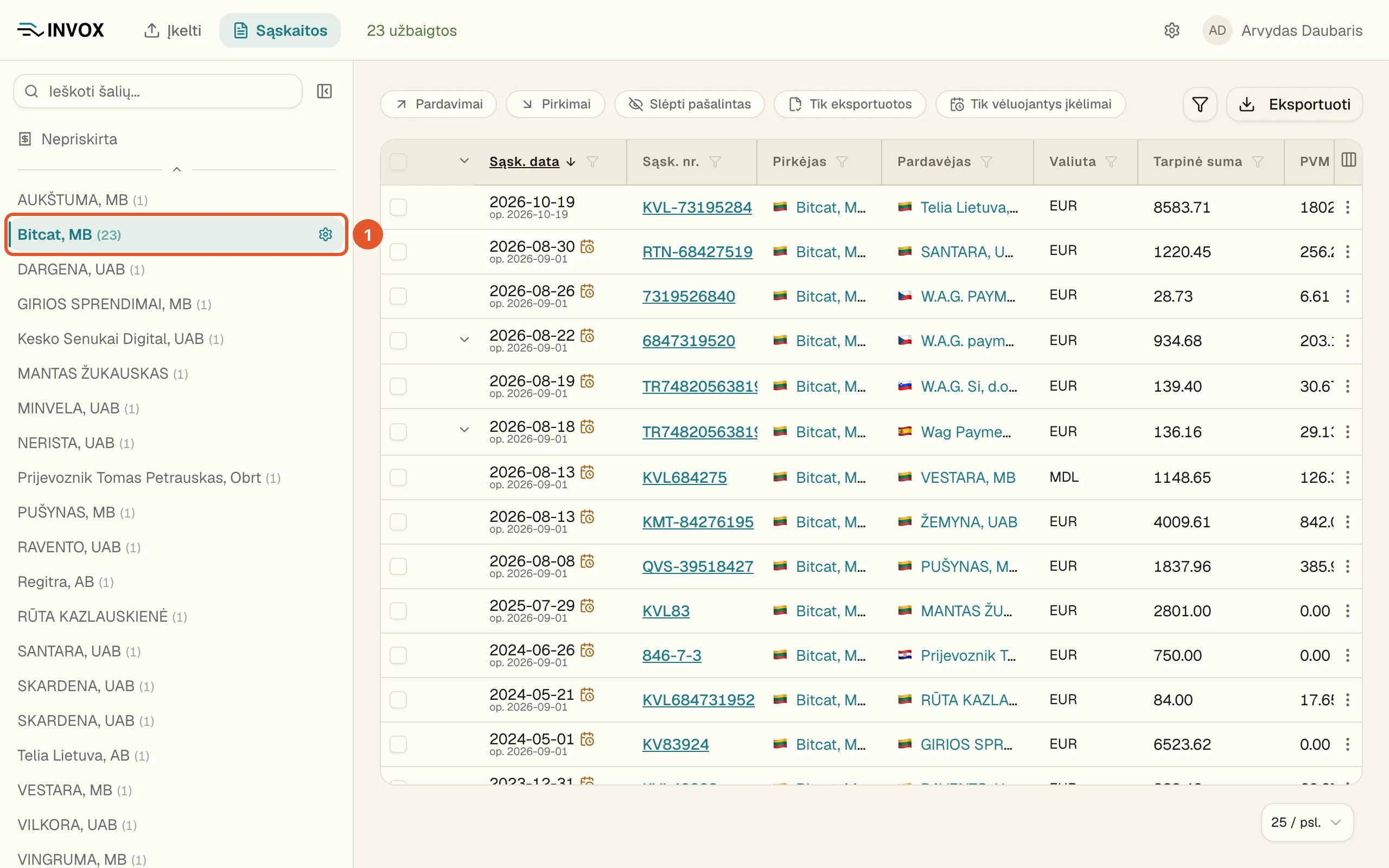1389x868 pixels.
Task: Select Kesko Senukai Digital, UAB
Action: click(x=120, y=339)
